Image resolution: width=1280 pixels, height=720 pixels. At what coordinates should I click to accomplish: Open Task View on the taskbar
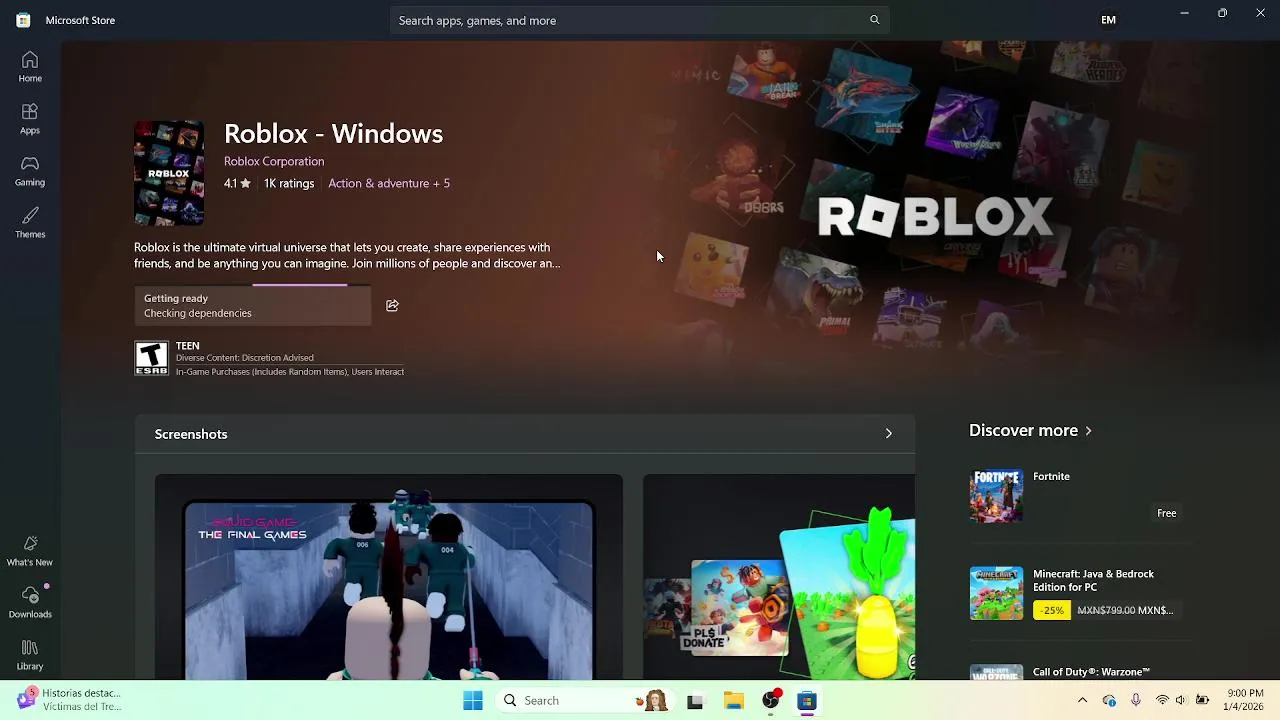(x=695, y=701)
